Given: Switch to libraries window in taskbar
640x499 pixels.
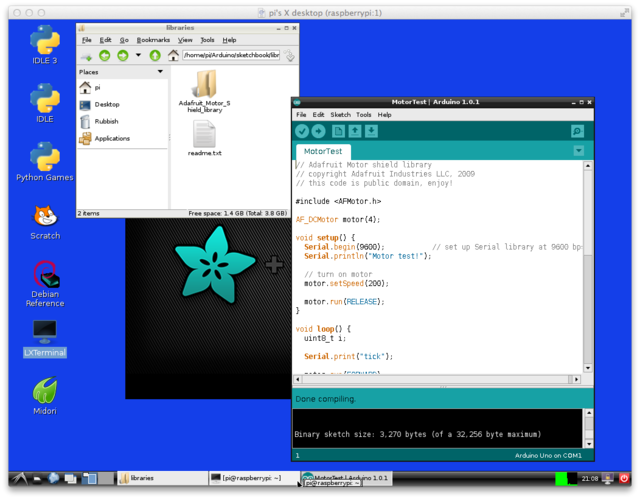Looking at the screenshot, I should coord(150,478).
